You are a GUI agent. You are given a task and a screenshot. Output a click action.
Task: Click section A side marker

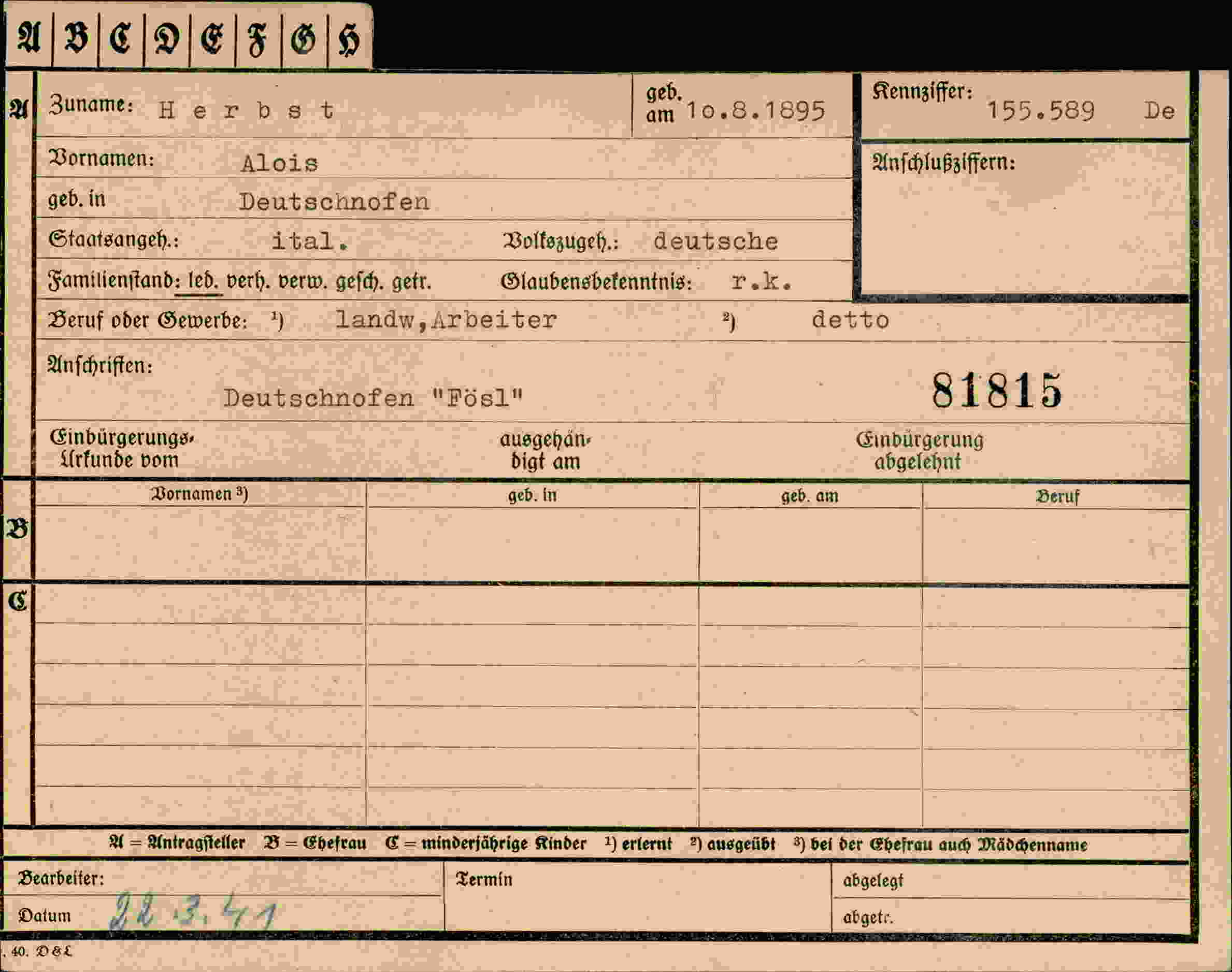(x=19, y=109)
